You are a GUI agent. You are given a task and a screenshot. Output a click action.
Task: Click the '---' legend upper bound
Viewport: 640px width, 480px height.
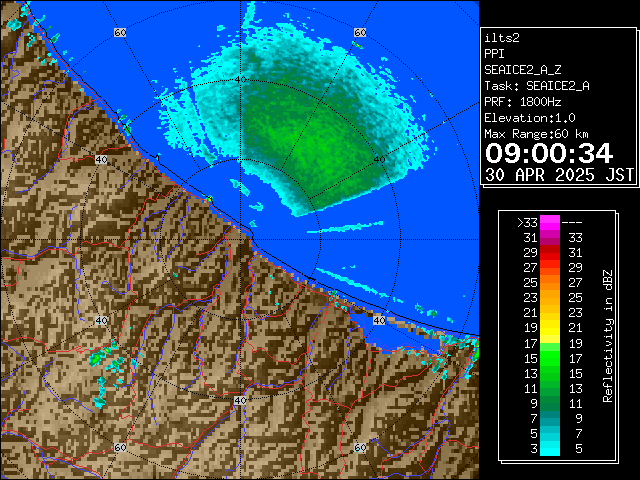(x=572, y=223)
